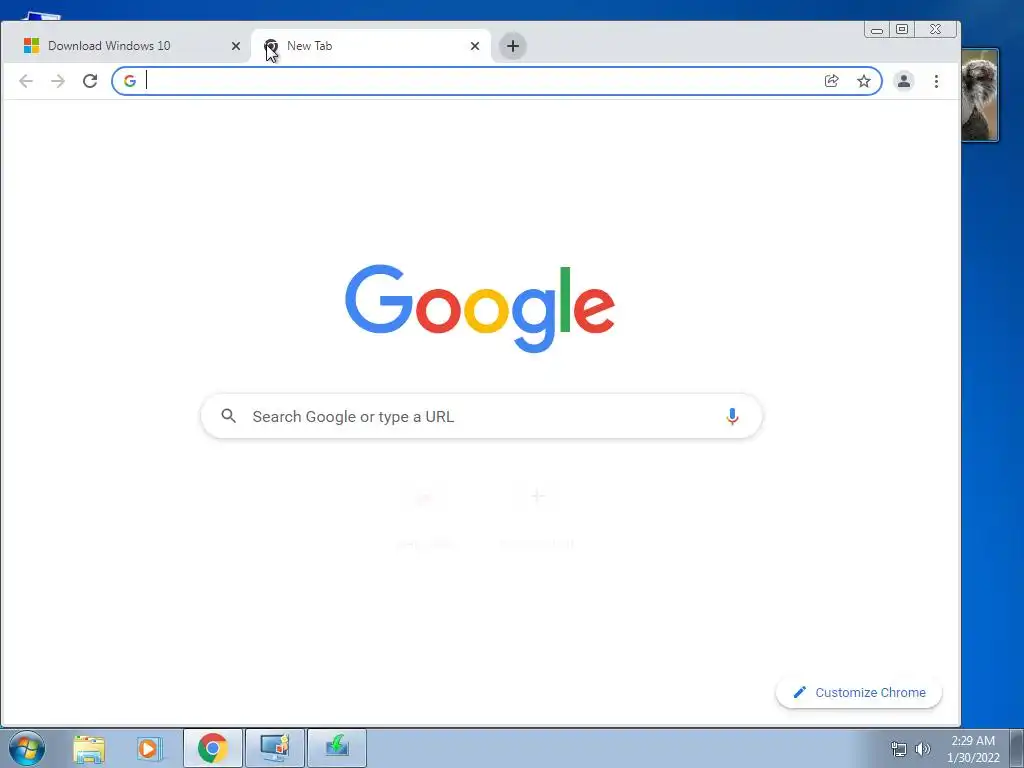Close the New Tab tab

pyautogui.click(x=475, y=46)
